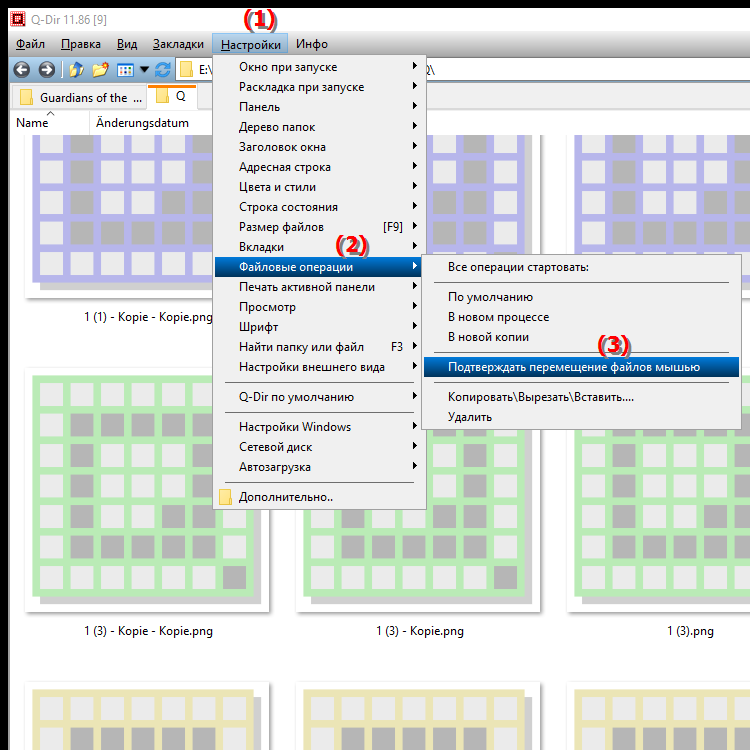The image size is (750, 750).
Task: Click the Back navigation arrow
Action: pyautogui.click(x=21, y=70)
